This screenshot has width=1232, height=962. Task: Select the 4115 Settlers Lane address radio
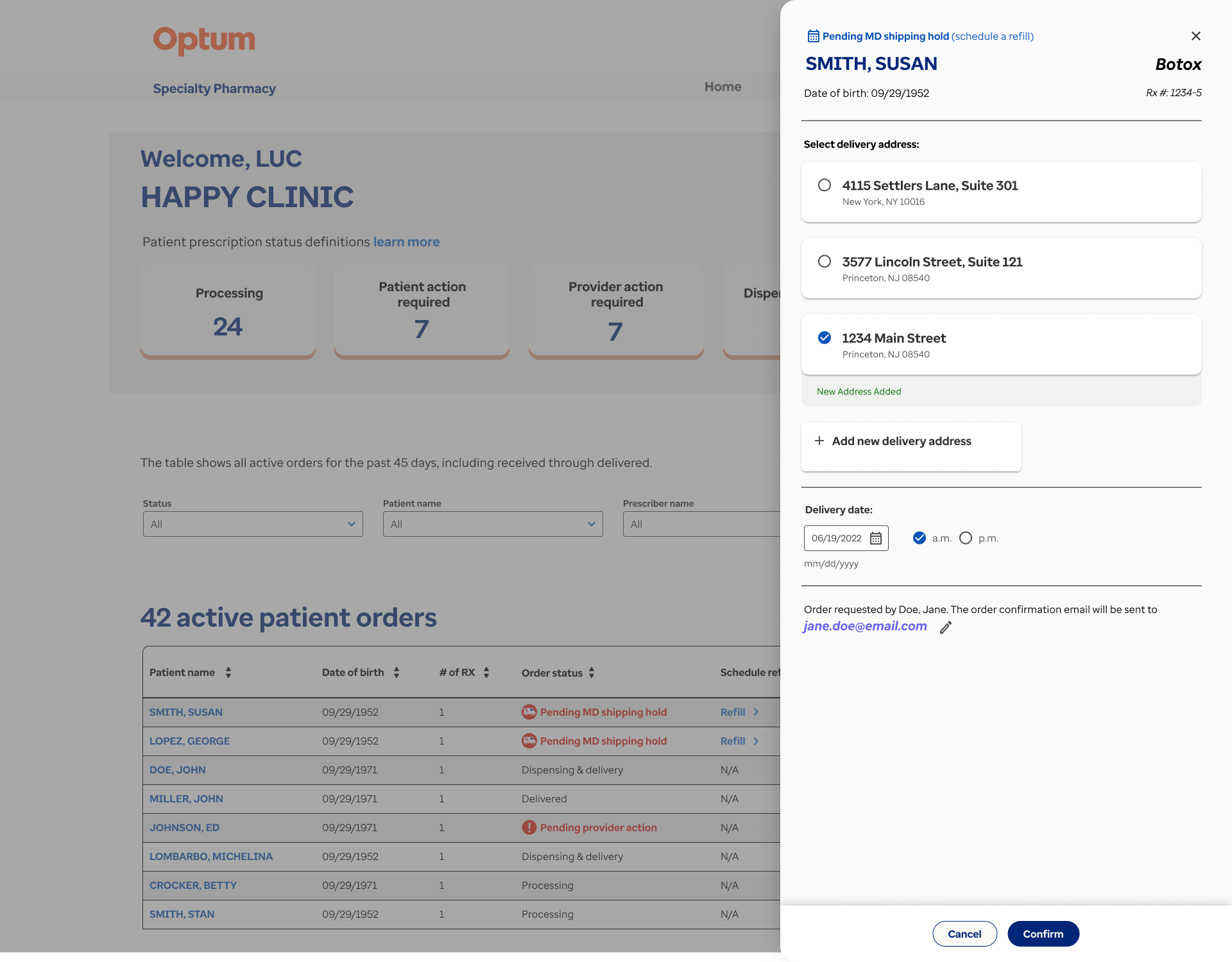coord(825,185)
